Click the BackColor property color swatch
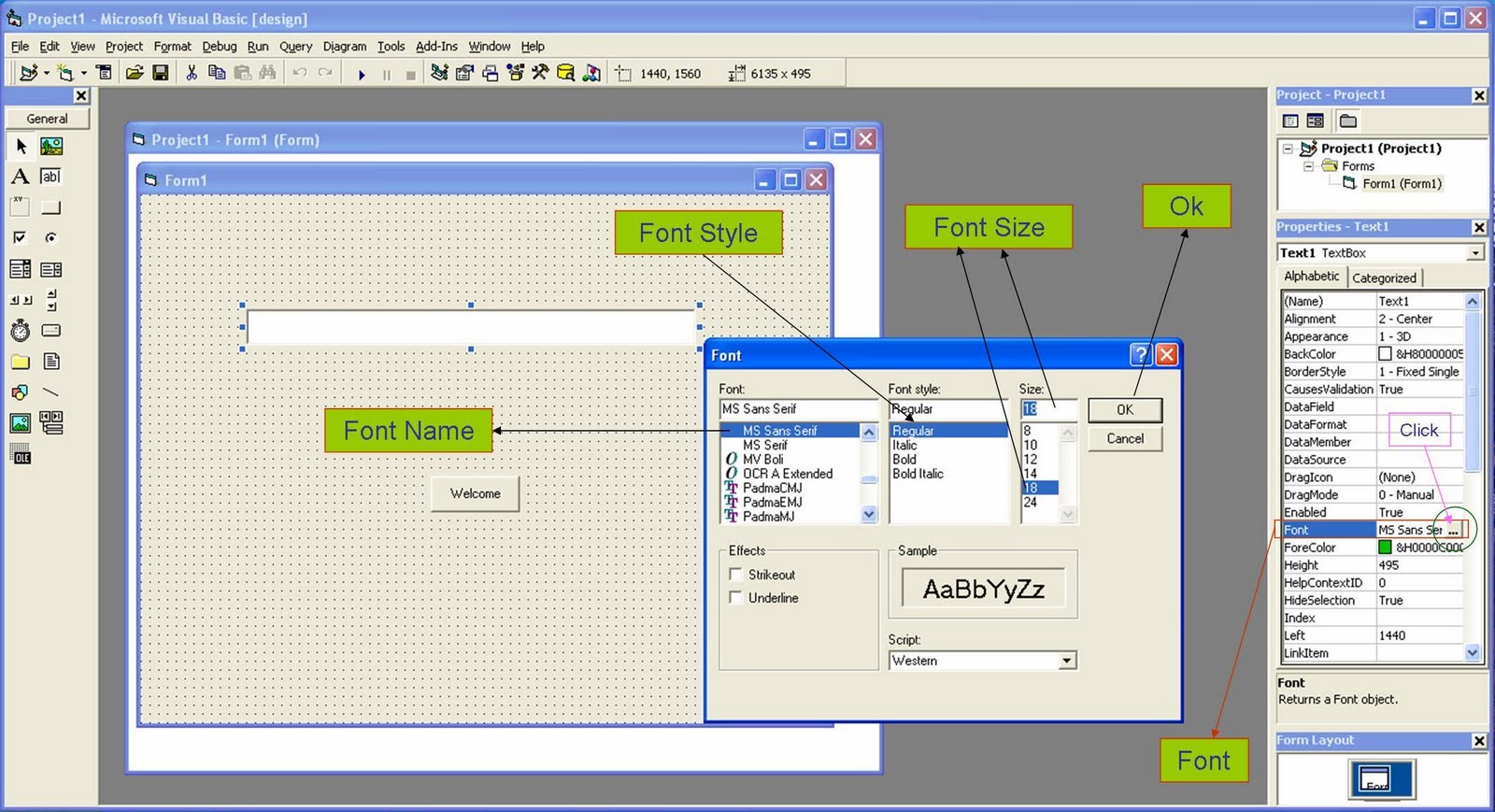The height and width of the screenshot is (812, 1495). [x=1385, y=354]
